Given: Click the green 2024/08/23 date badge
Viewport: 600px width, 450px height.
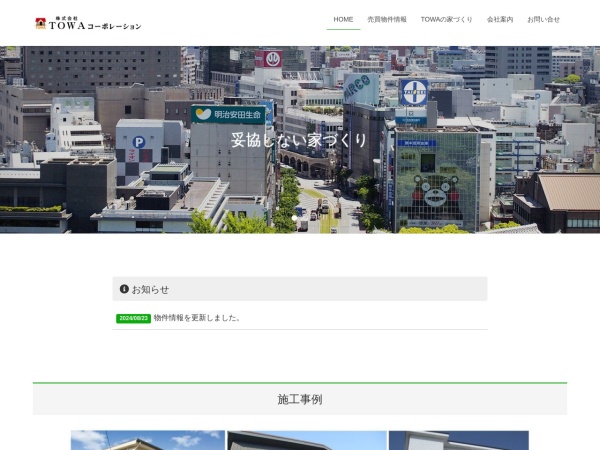Looking at the screenshot, I should [133, 318].
